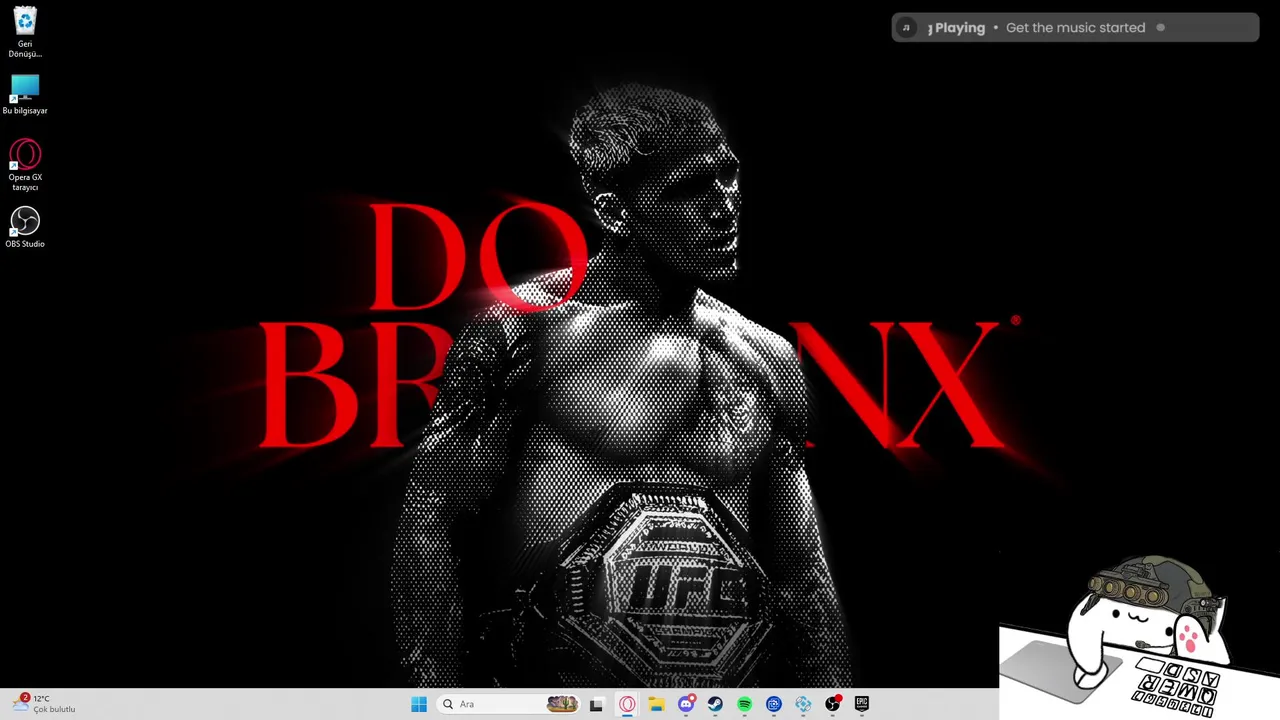Select the Bu bilgisayar desktop icon
This screenshot has height=720, width=1280.
[25, 95]
